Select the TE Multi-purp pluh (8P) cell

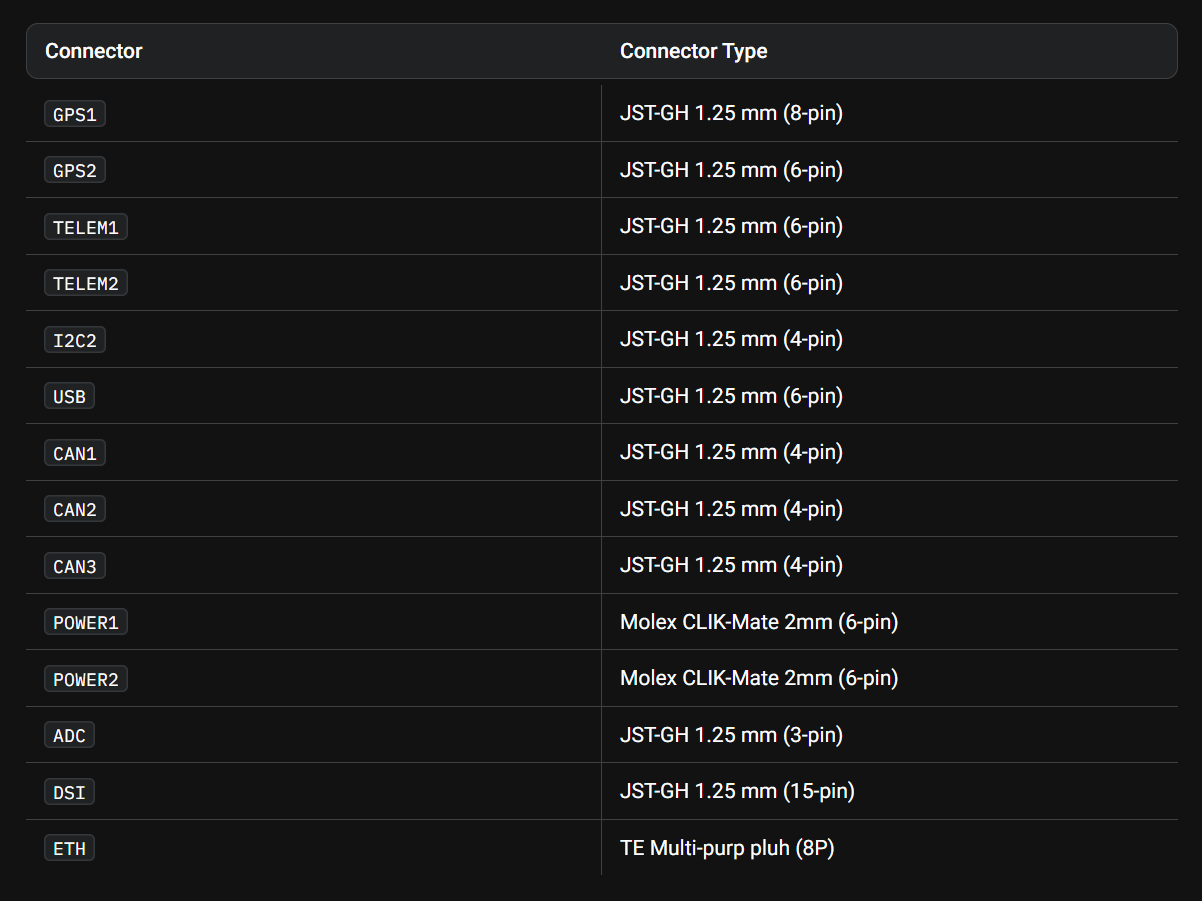[x=727, y=848]
